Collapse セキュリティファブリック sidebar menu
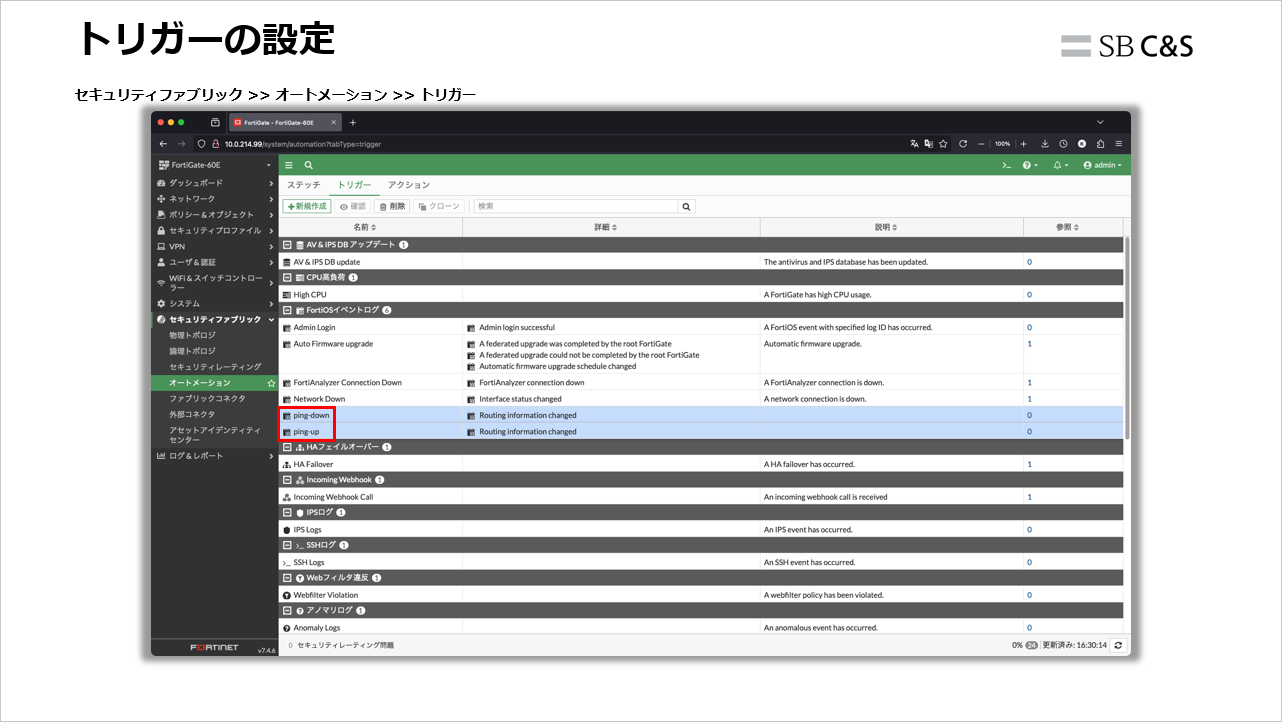Image resolution: width=1282 pixels, height=722 pixels. [214, 319]
